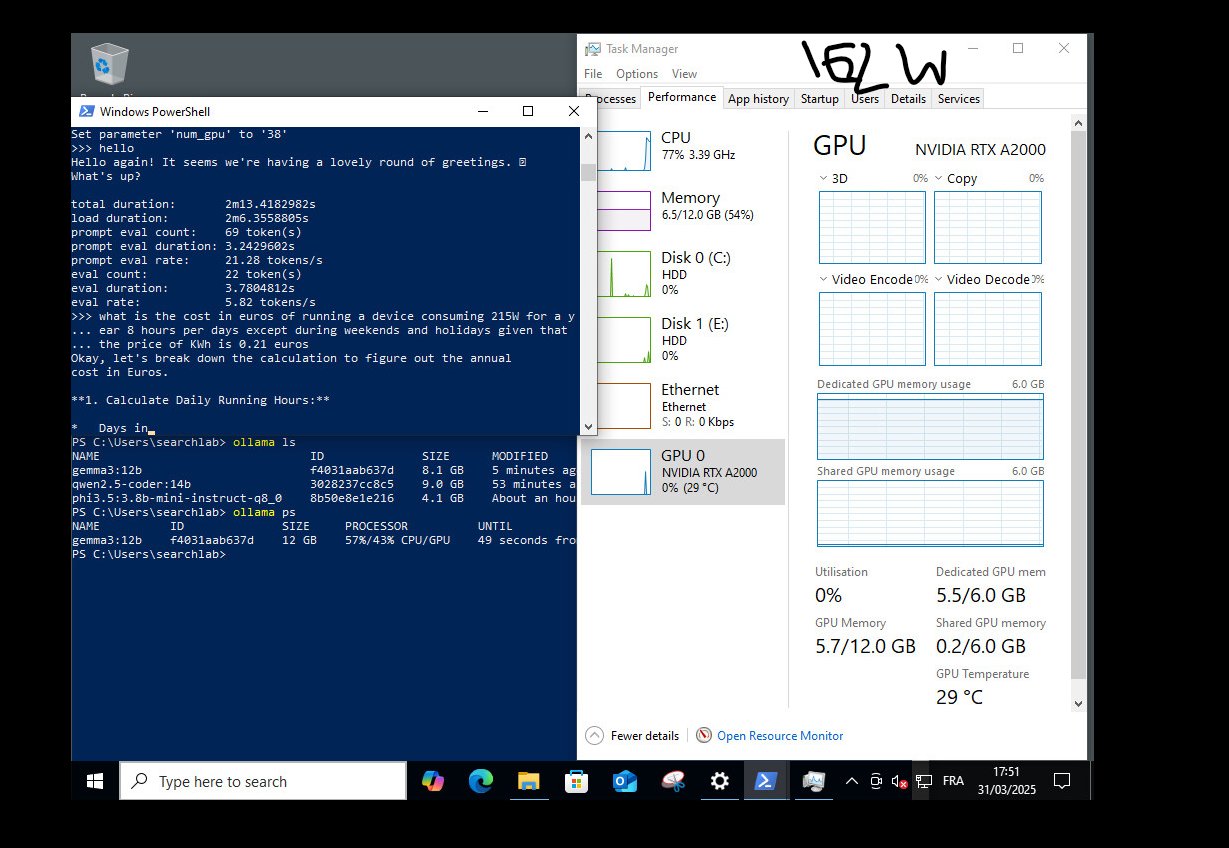The height and width of the screenshot is (848, 1229).
Task: Show hidden system tray icons
Action: point(852,781)
